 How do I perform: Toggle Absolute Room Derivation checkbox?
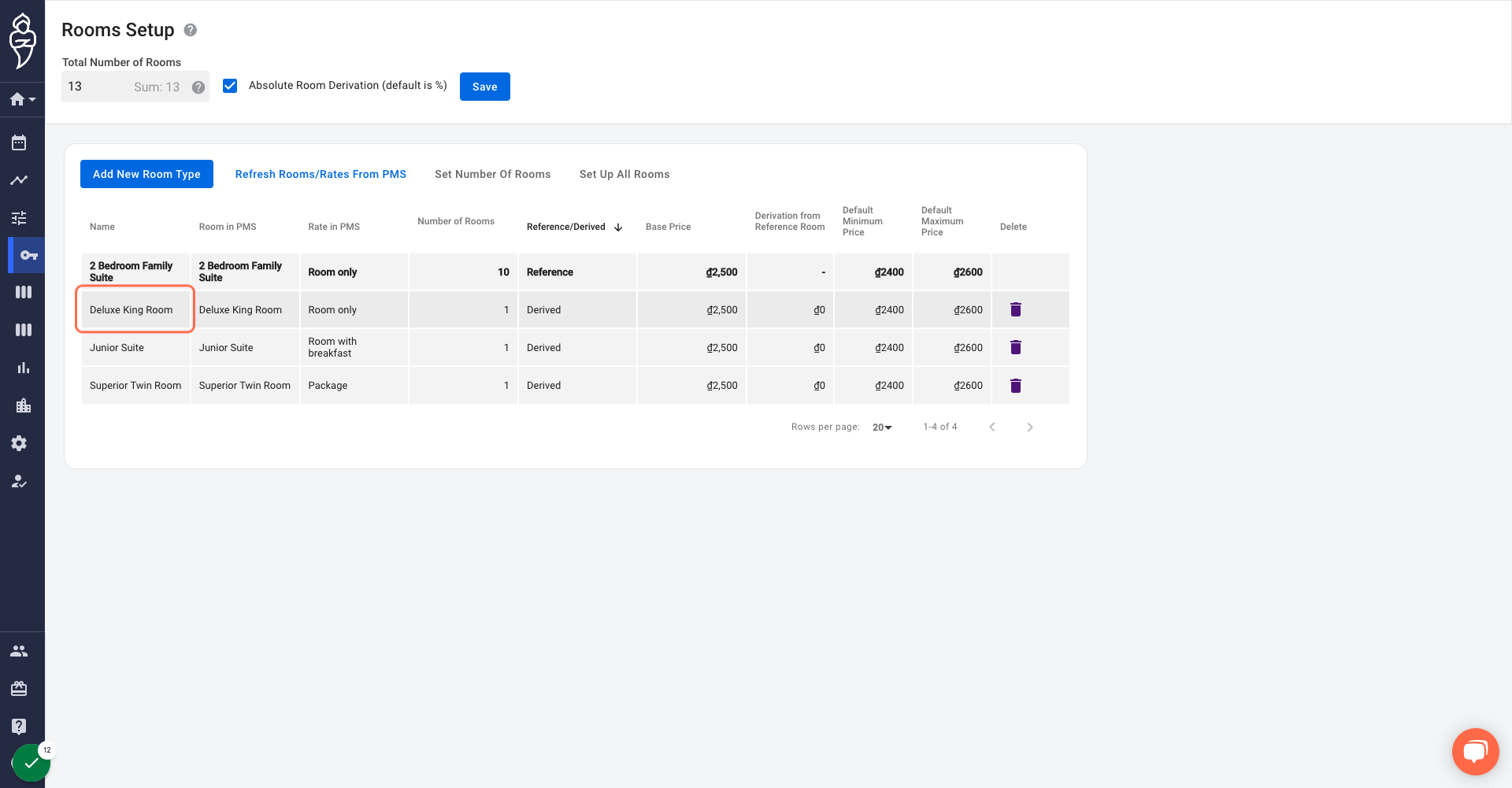[x=230, y=86]
